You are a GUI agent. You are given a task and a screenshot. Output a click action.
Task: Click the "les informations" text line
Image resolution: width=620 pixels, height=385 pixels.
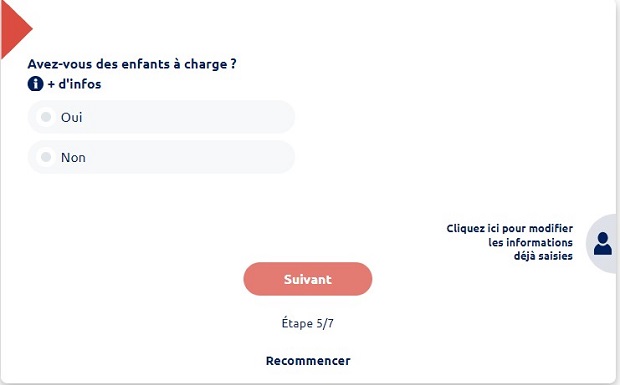point(530,242)
